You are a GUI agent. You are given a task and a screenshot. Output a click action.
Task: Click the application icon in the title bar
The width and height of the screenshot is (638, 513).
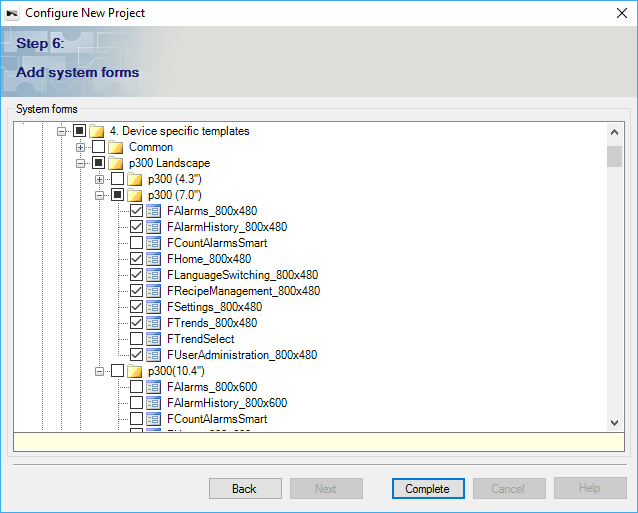12,13
